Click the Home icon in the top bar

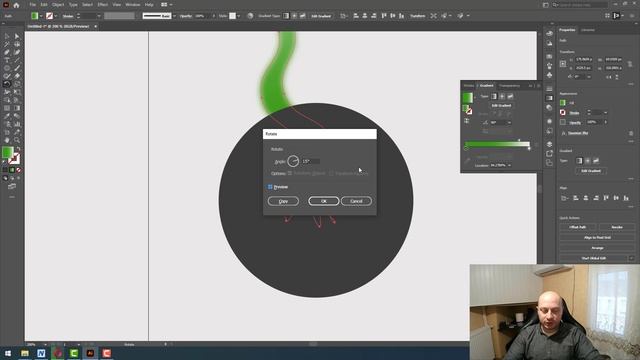pos(16,5)
